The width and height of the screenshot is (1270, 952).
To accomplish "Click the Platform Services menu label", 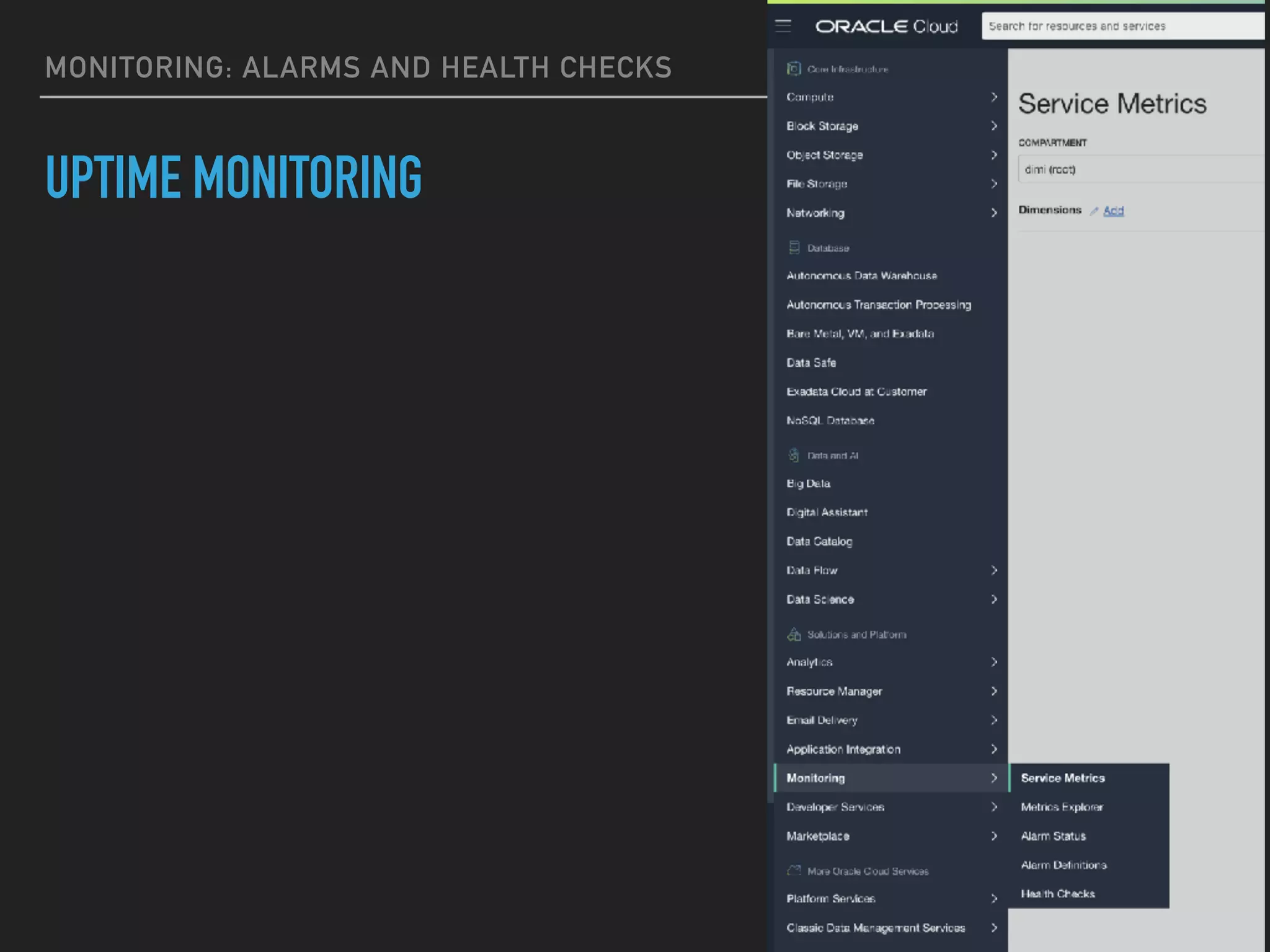I will pos(831,899).
